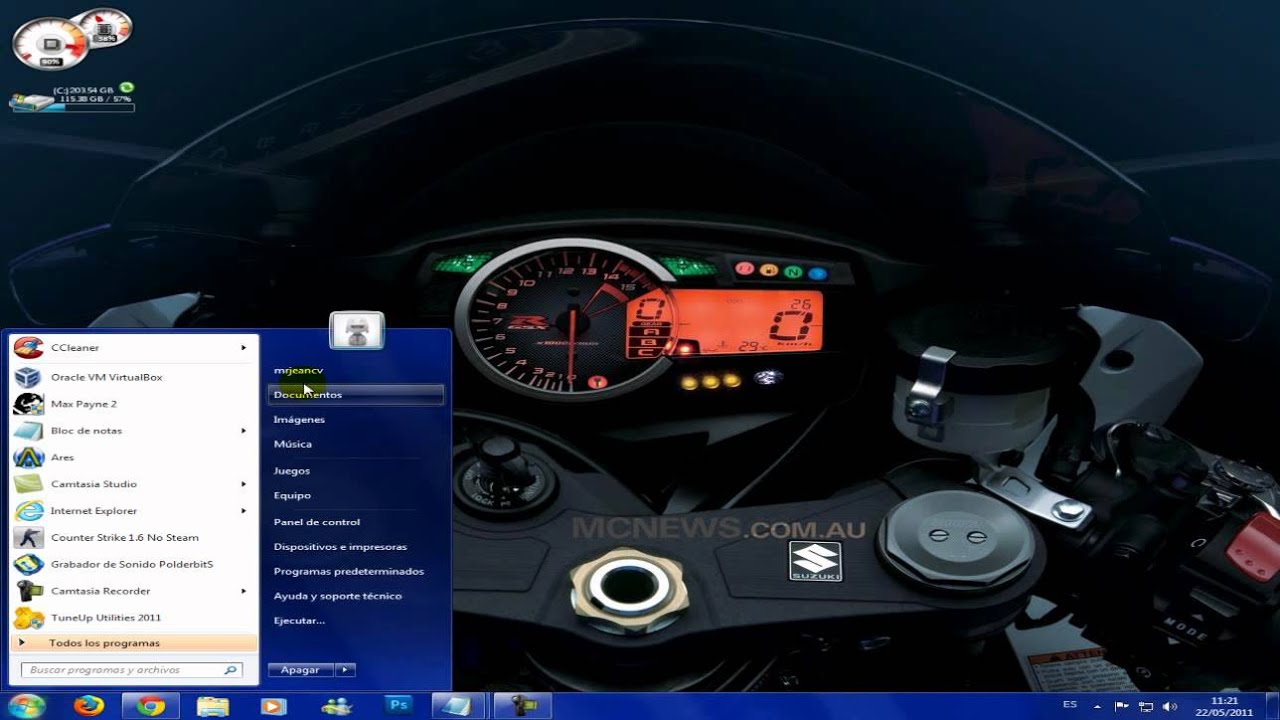Switch to the notebook app on the taskbar

459,706
